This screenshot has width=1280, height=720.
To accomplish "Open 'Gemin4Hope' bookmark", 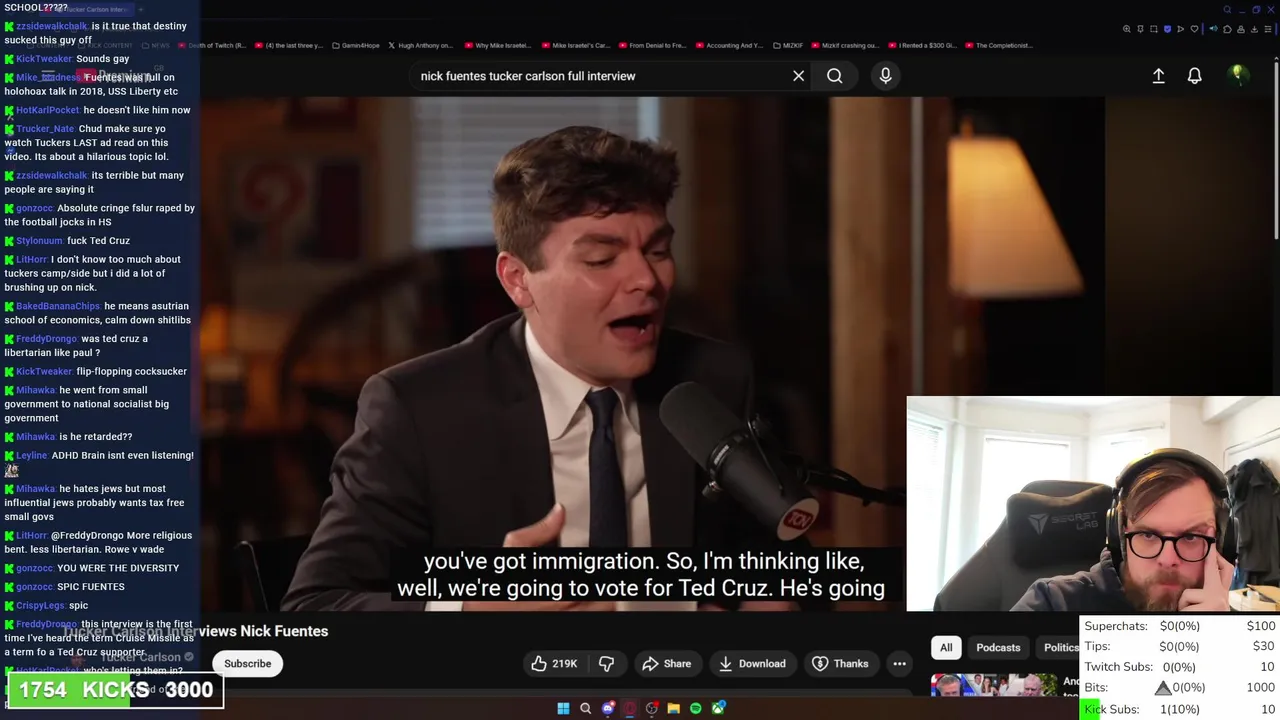I will tap(358, 45).
